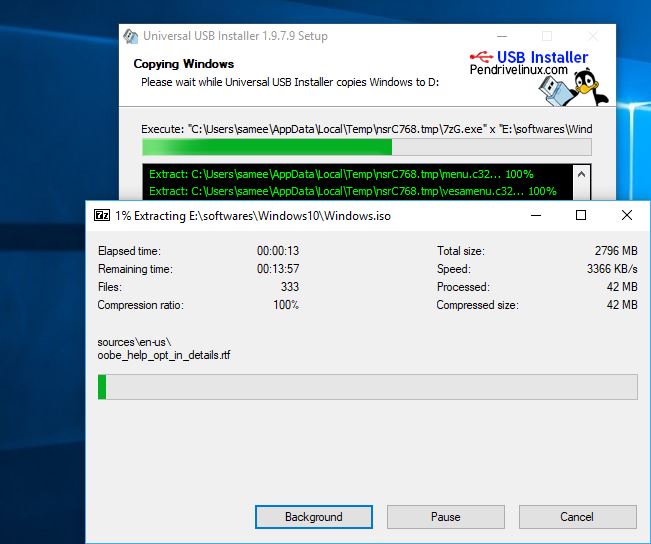Image resolution: width=651 pixels, height=544 pixels.
Task: Click the Files count 333
Action: click(290, 287)
